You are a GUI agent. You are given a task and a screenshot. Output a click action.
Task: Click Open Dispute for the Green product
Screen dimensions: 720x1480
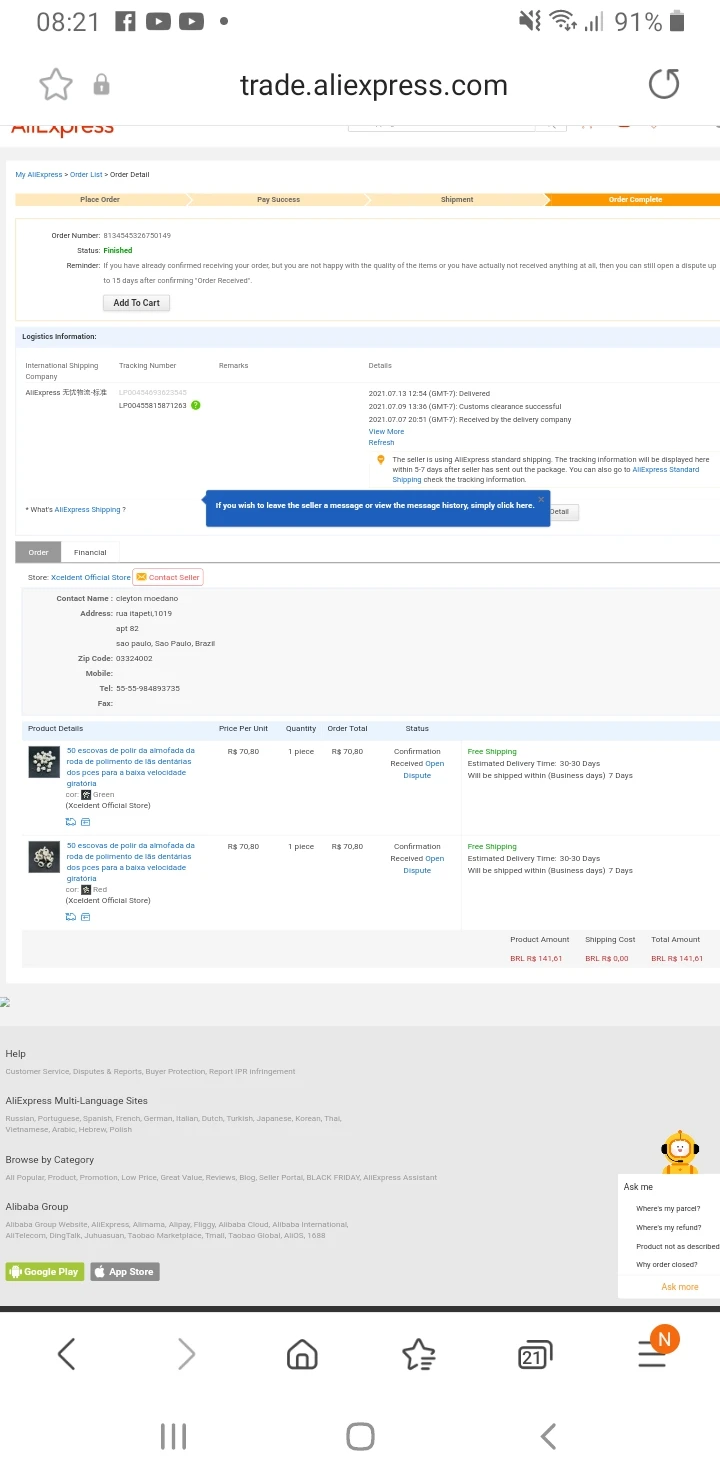click(x=425, y=769)
